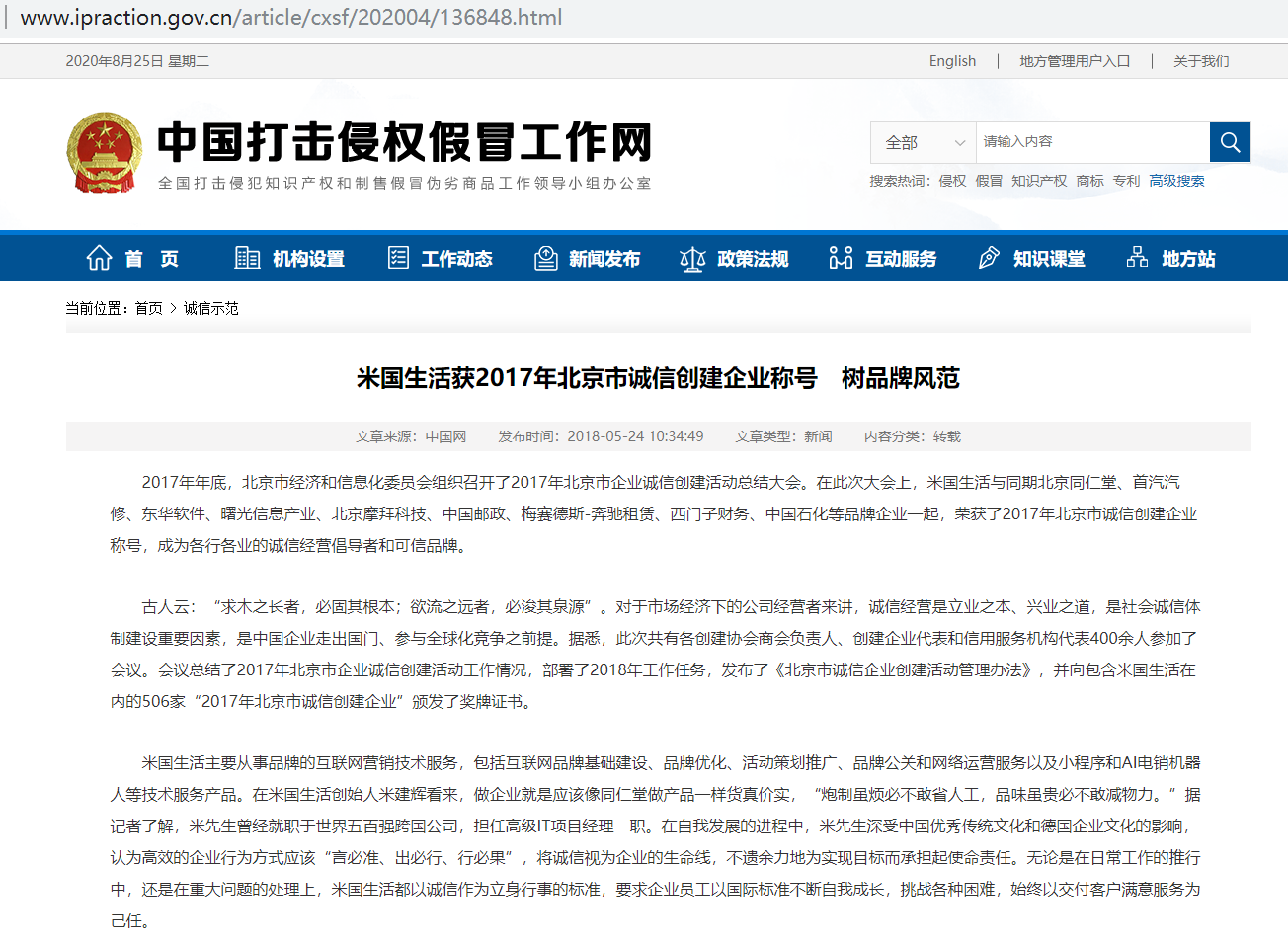Open the 首页 navigation menu item
Screen dimensions: 1288x944
[151, 259]
